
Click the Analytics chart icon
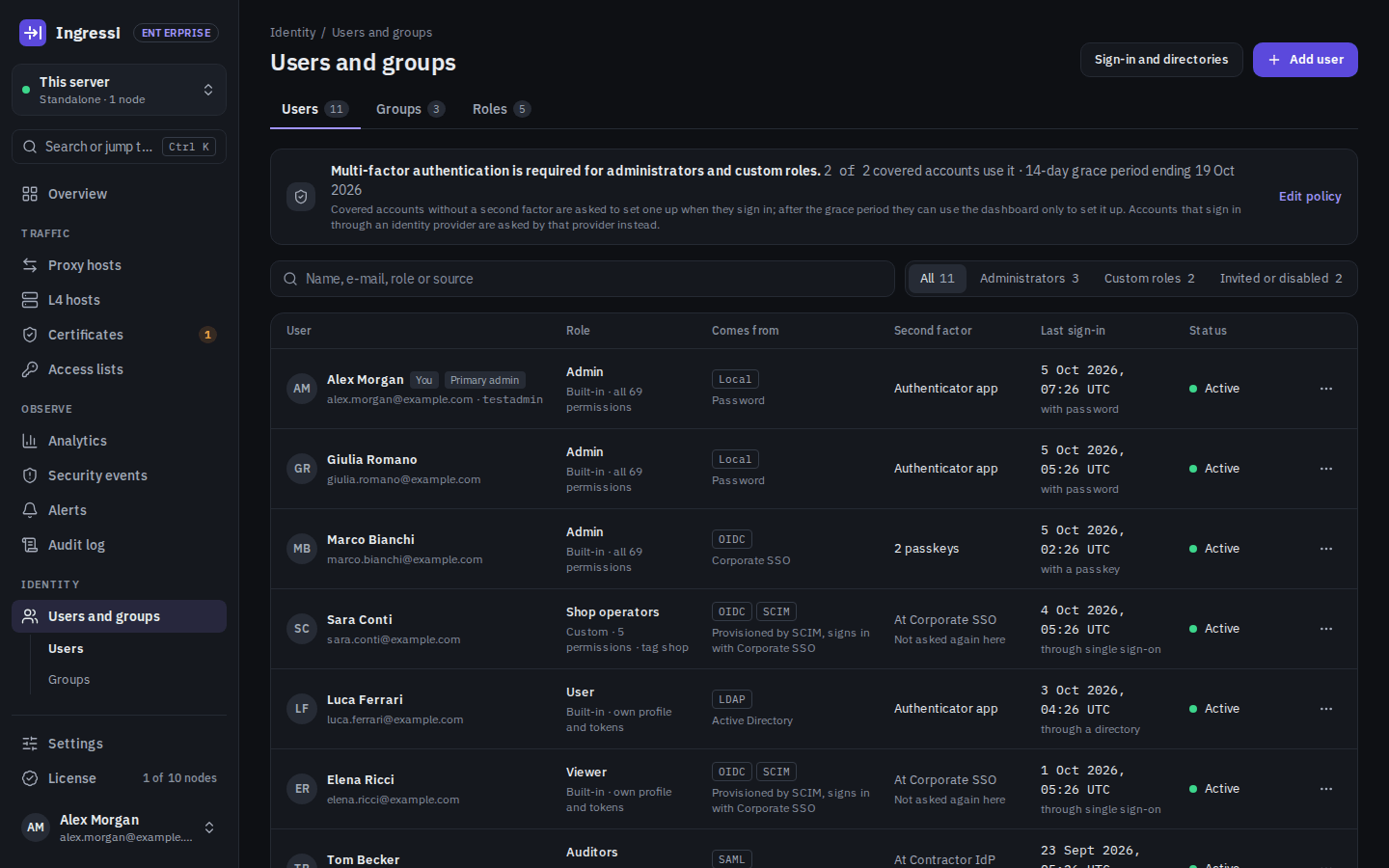point(30,441)
